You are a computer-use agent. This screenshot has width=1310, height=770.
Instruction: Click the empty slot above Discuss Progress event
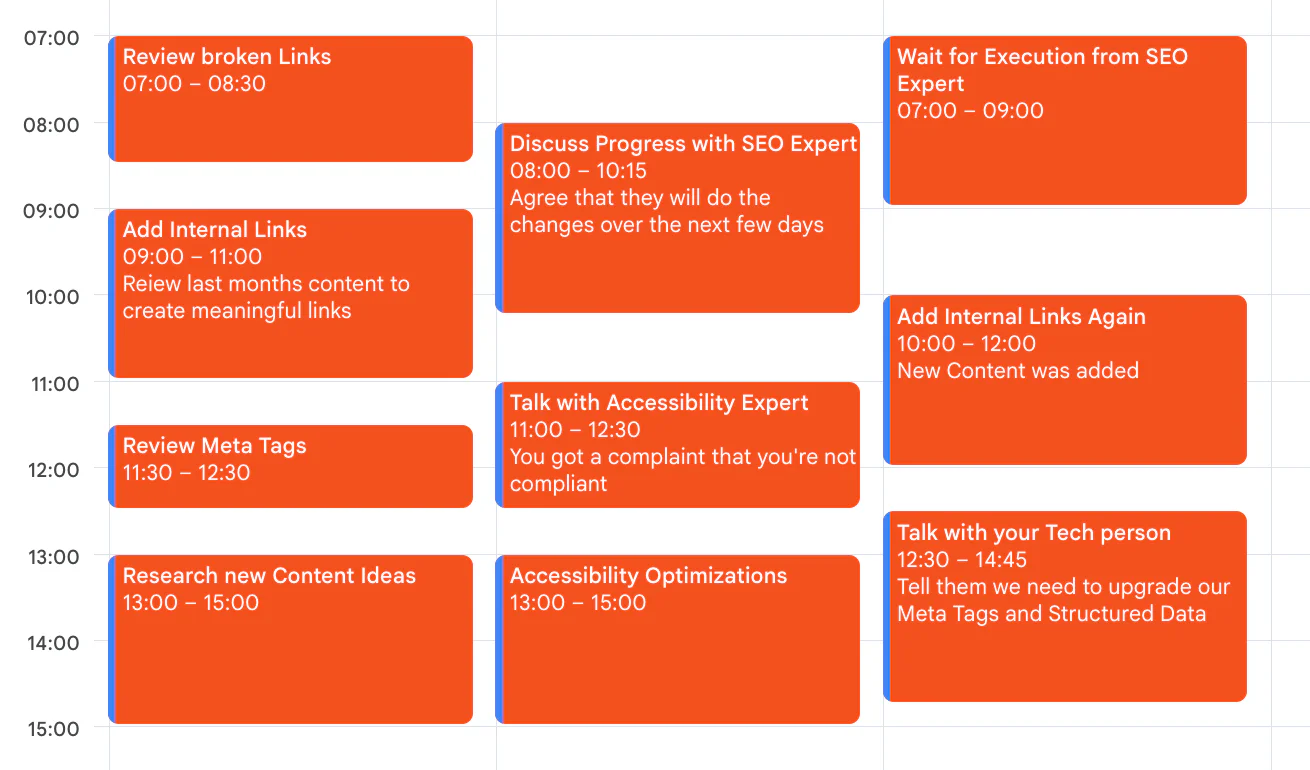pyautogui.click(x=677, y=70)
